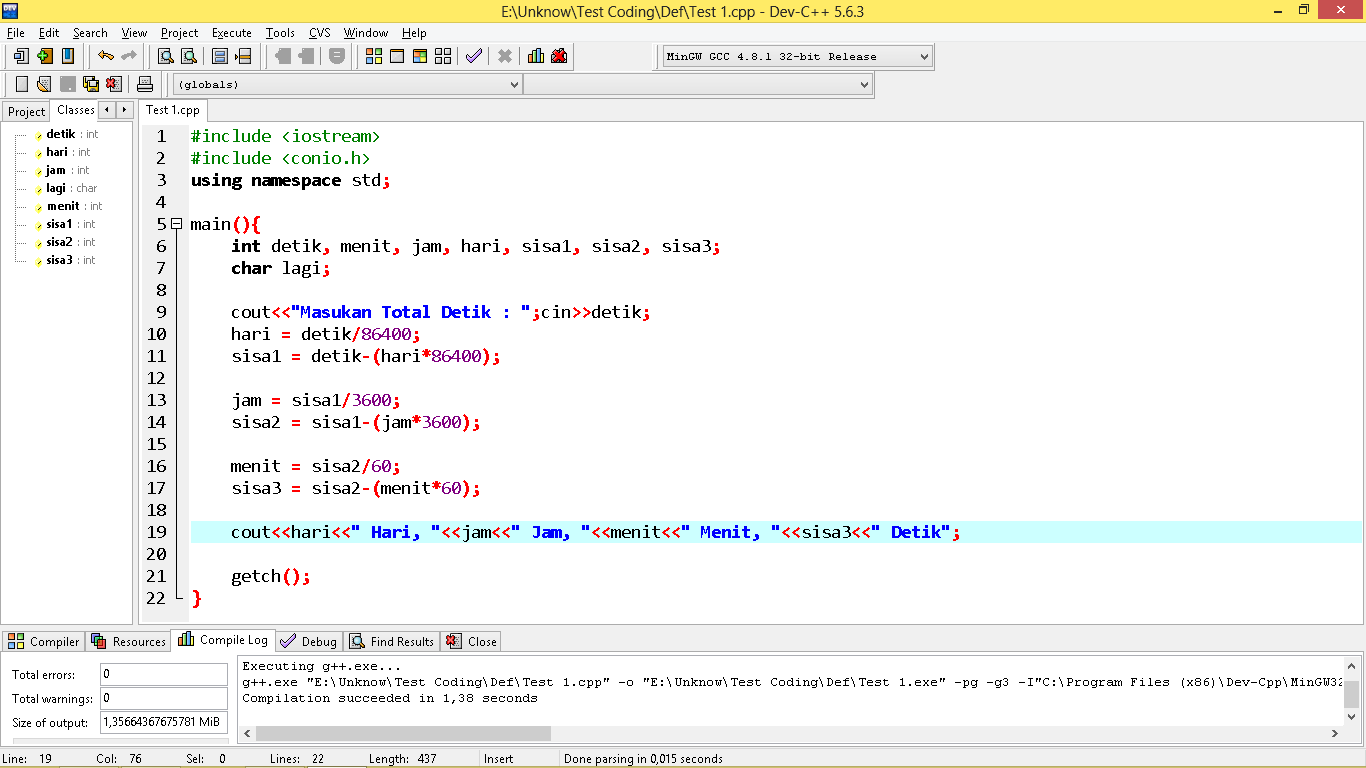Click compile log scroll down arrow
Viewport: 1366px width, 768px height.
(1351, 716)
